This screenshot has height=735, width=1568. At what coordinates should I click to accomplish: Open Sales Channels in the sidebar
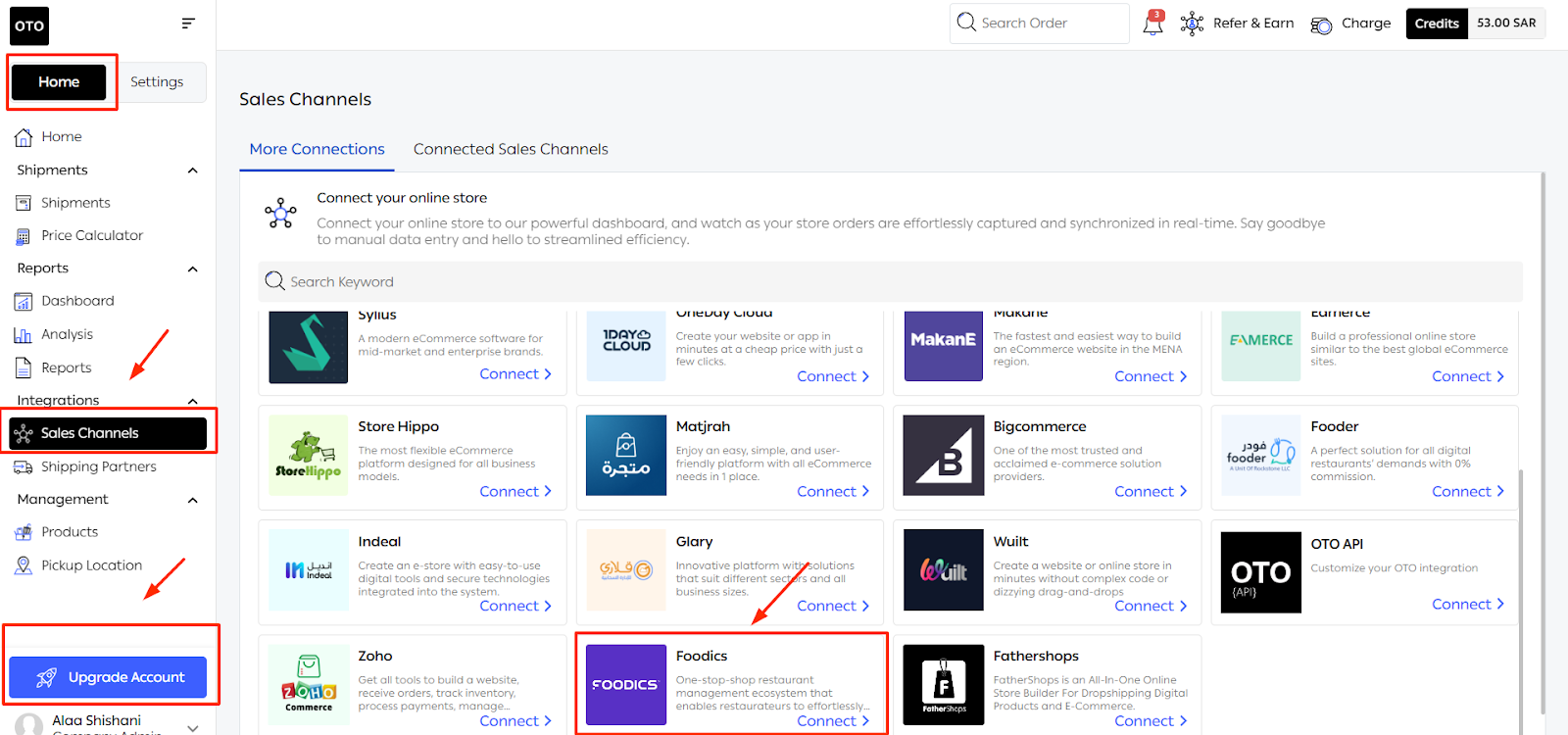click(x=108, y=433)
